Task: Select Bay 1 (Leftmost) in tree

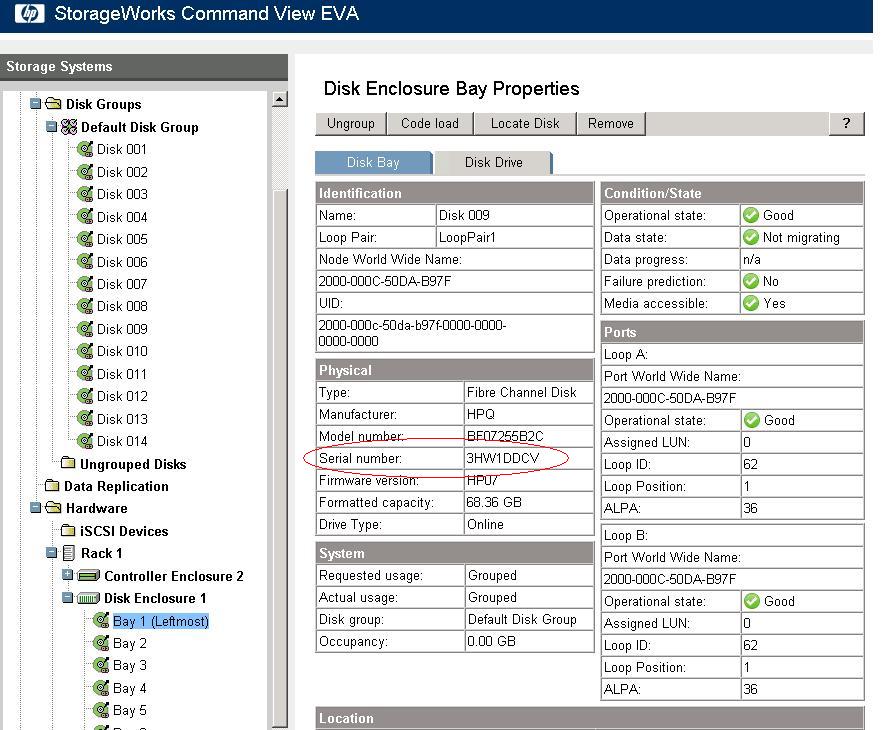Action: pyautogui.click(x=161, y=621)
